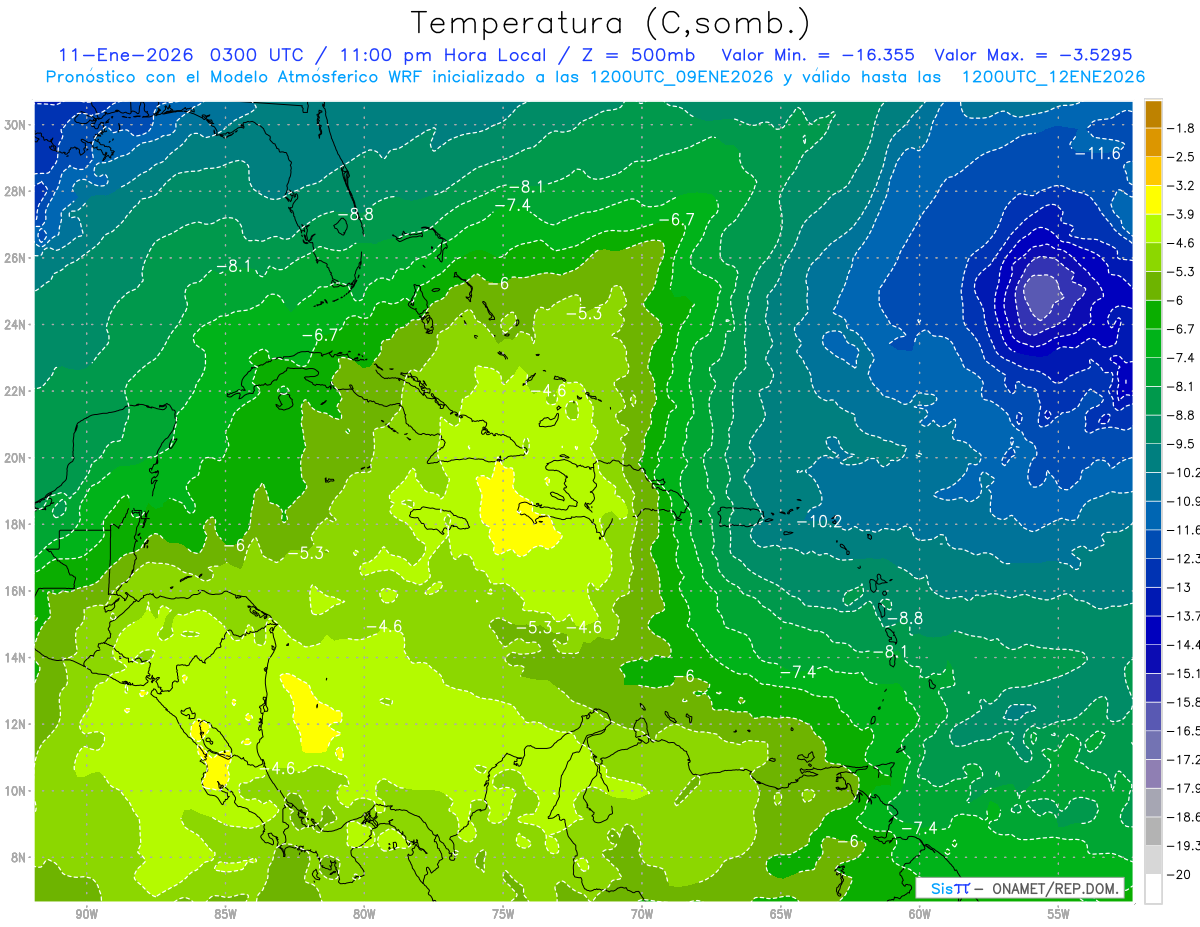Pick the gray swatch between -18.6 and -19.3

1153,832
